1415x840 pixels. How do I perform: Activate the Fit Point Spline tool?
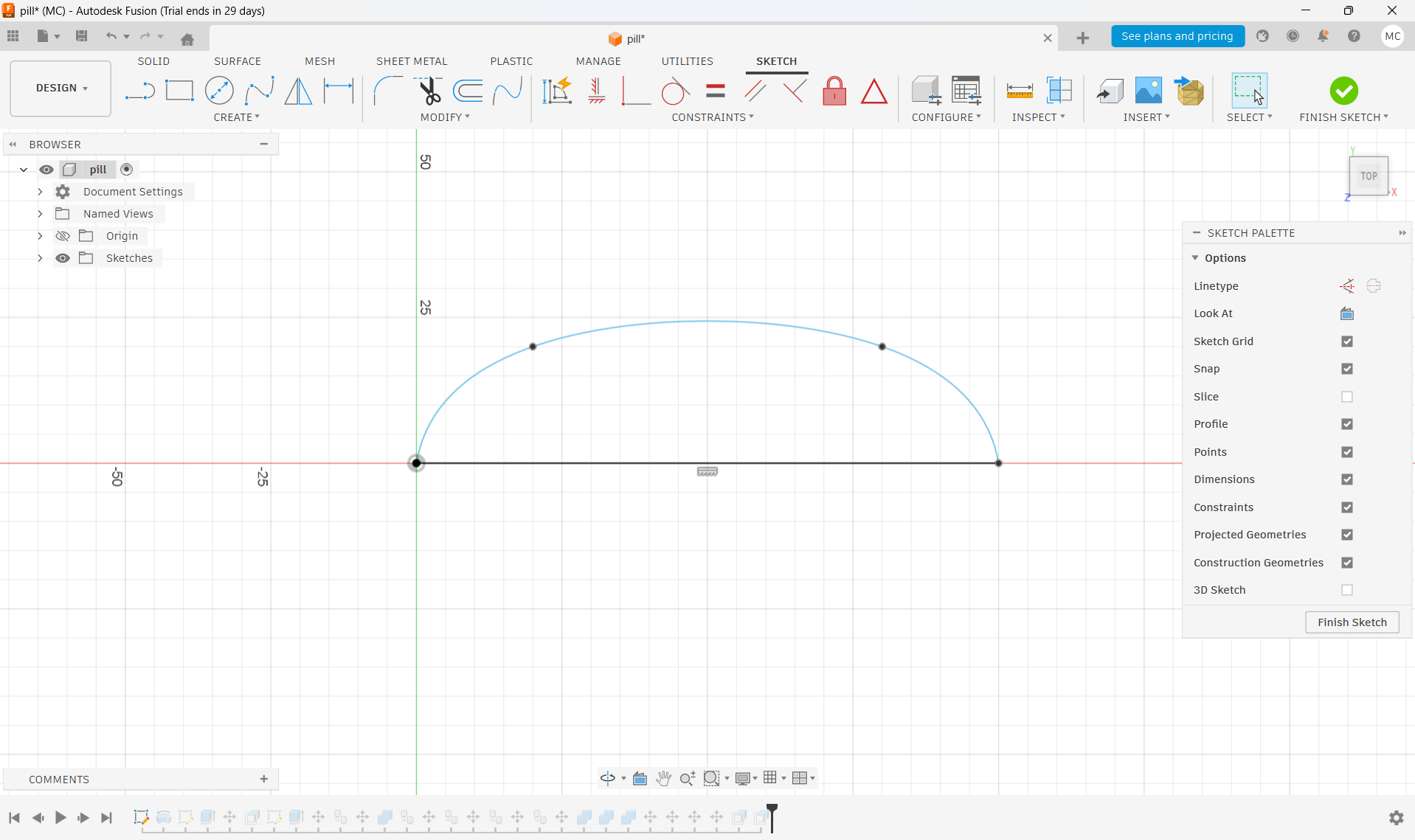point(260,90)
